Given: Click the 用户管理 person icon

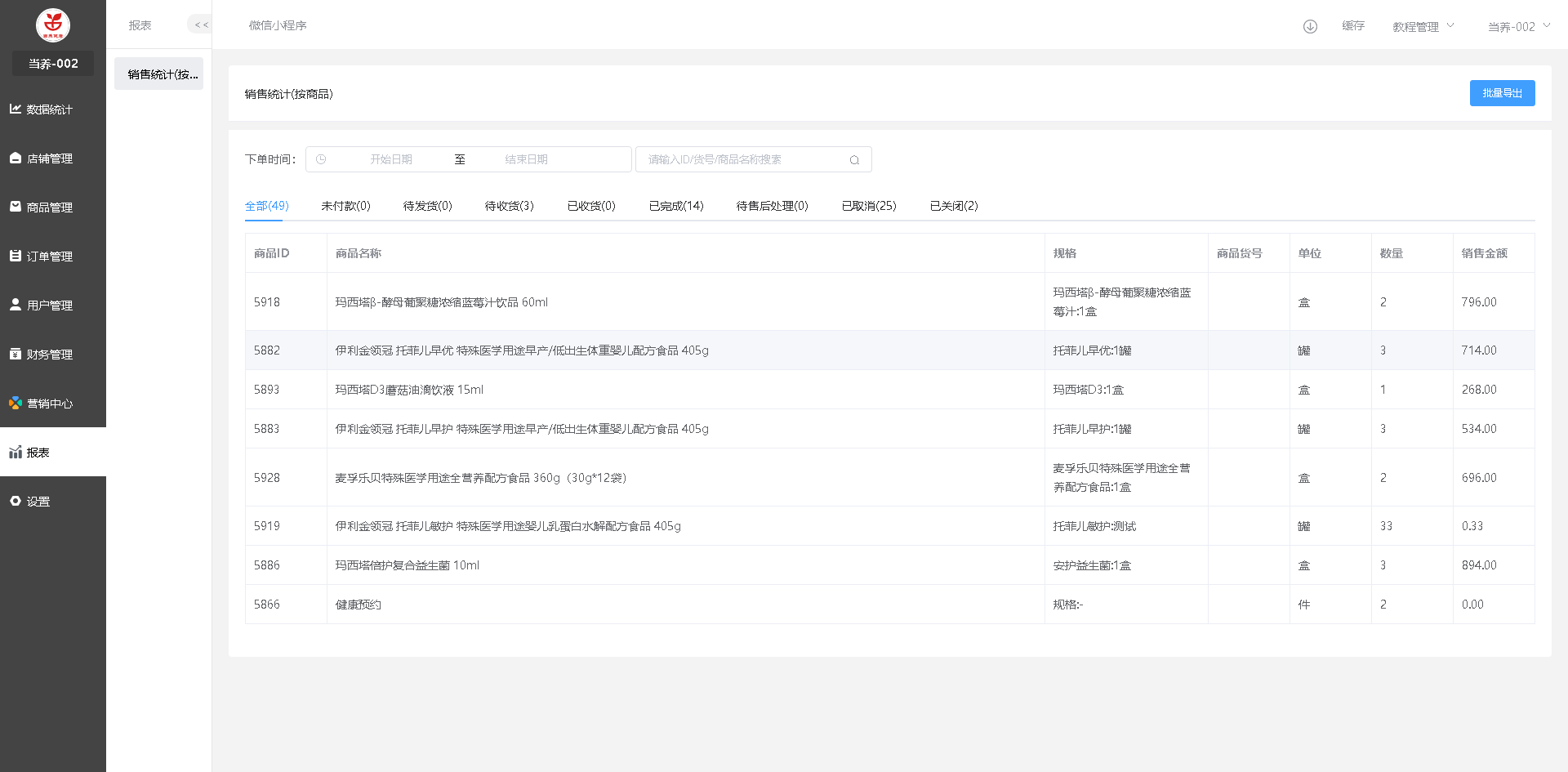Looking at the screenshot, I should click(16, 305).
